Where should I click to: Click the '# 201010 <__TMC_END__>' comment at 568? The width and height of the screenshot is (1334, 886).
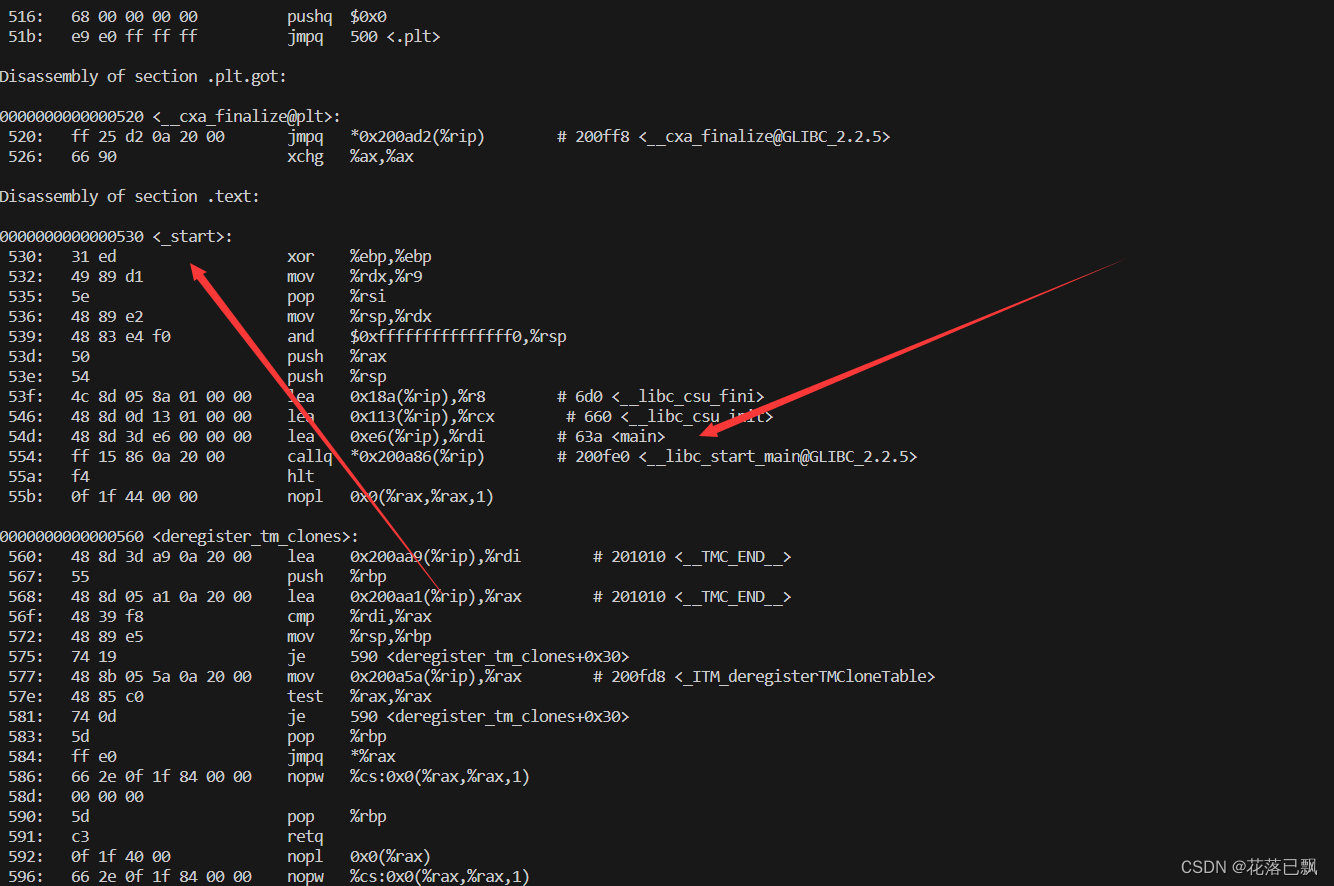click(692, 597)
